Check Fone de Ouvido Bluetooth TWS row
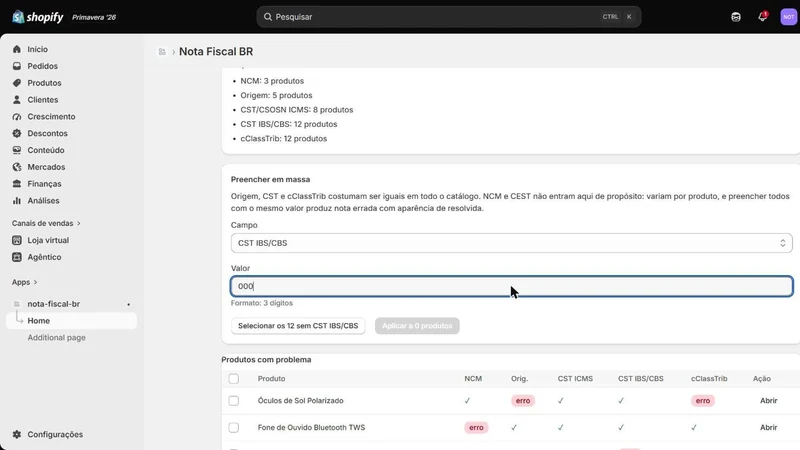This screenshot has height=450, width=800. click(234, 428)
